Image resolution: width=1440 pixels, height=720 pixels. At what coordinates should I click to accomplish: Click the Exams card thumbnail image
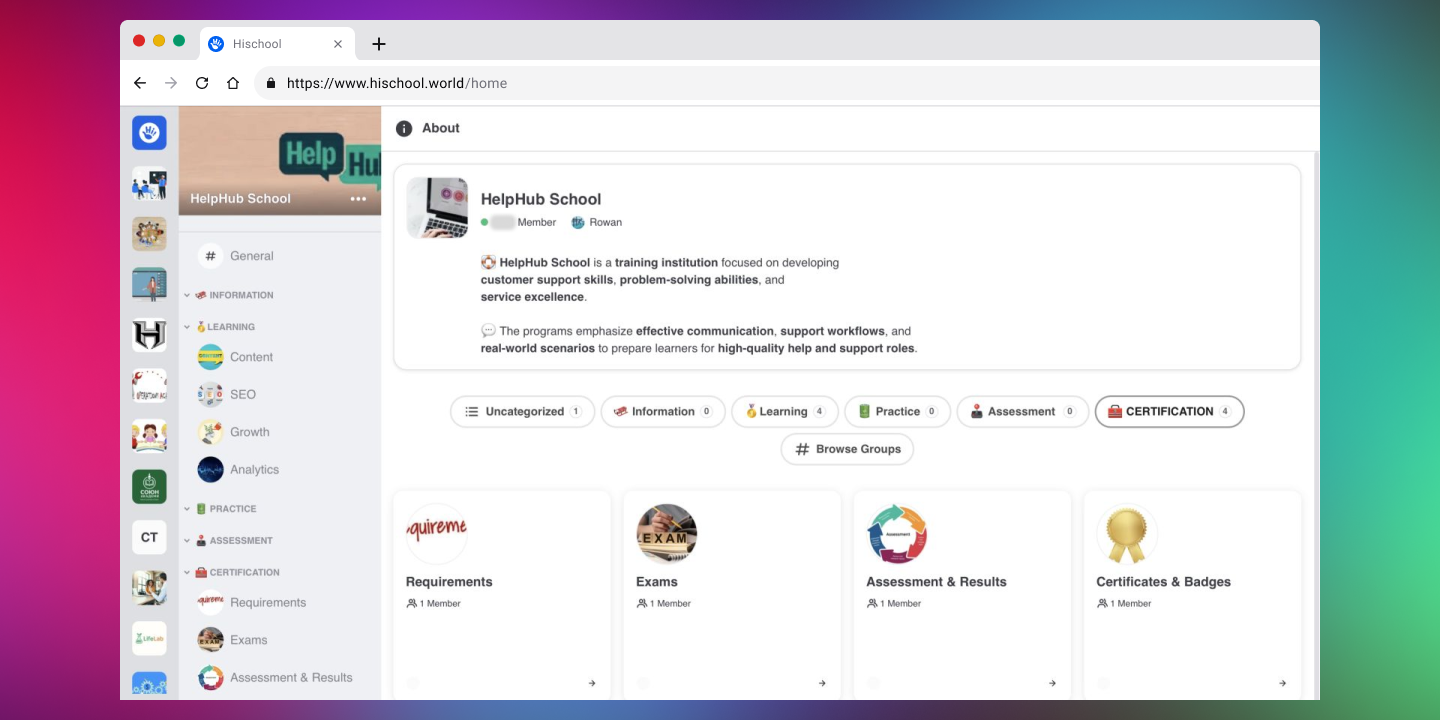(667, 534)
